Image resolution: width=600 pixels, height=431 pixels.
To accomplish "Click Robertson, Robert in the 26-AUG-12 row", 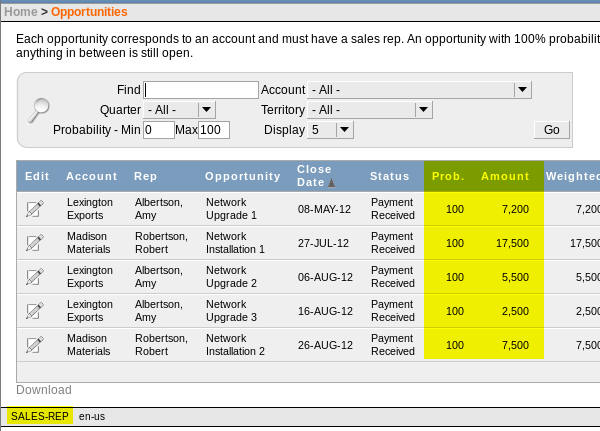I will (x=161, y=344).
